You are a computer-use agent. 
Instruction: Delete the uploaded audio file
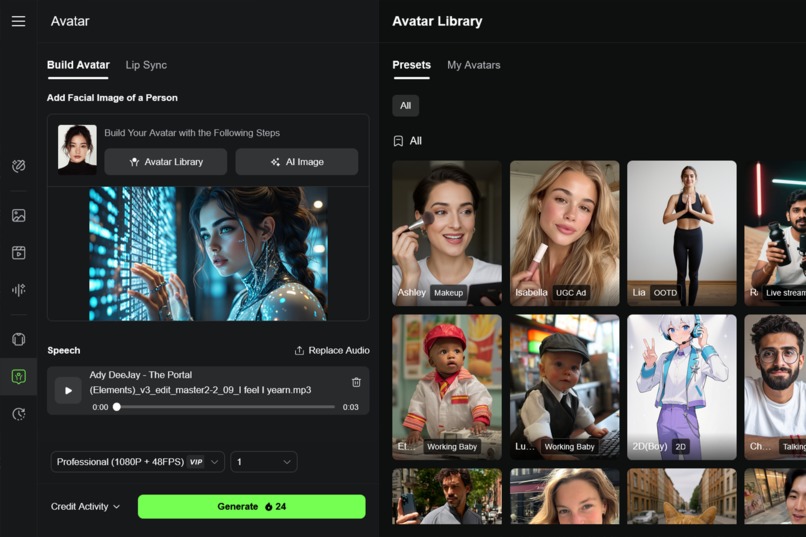coord(356,382)
